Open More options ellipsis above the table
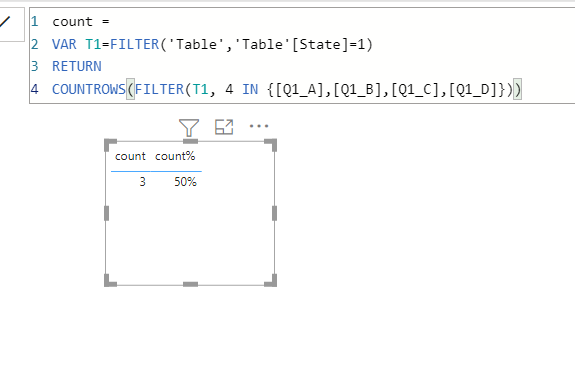The width and height of the screenshot is (575, 370). tap(259, 126)
